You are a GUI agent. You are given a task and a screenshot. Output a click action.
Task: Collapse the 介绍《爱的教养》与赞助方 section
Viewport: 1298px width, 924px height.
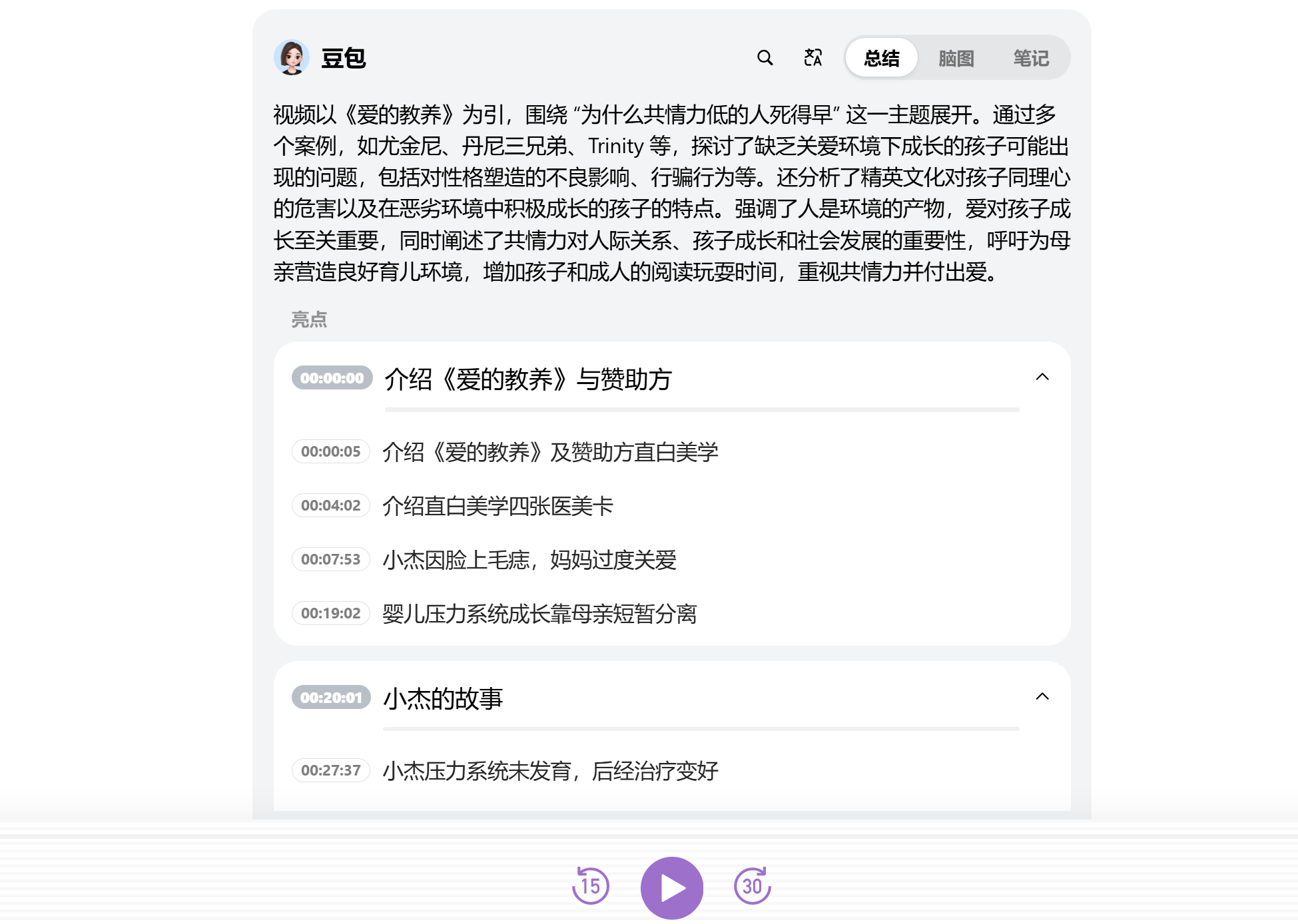tap(1042, 377)
